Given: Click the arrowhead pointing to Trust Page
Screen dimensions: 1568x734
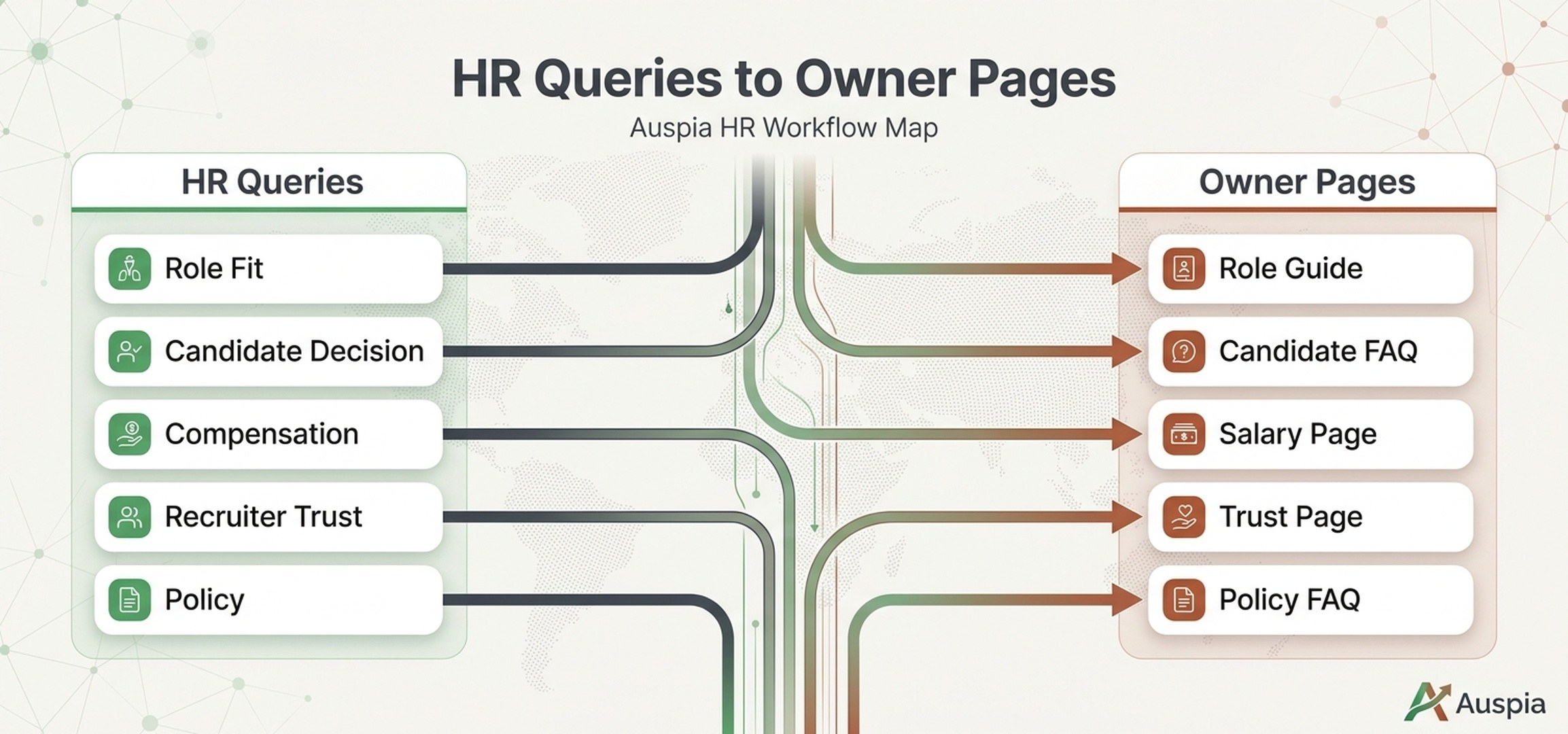Looking at the screenshot, I should pos(1127,517).
